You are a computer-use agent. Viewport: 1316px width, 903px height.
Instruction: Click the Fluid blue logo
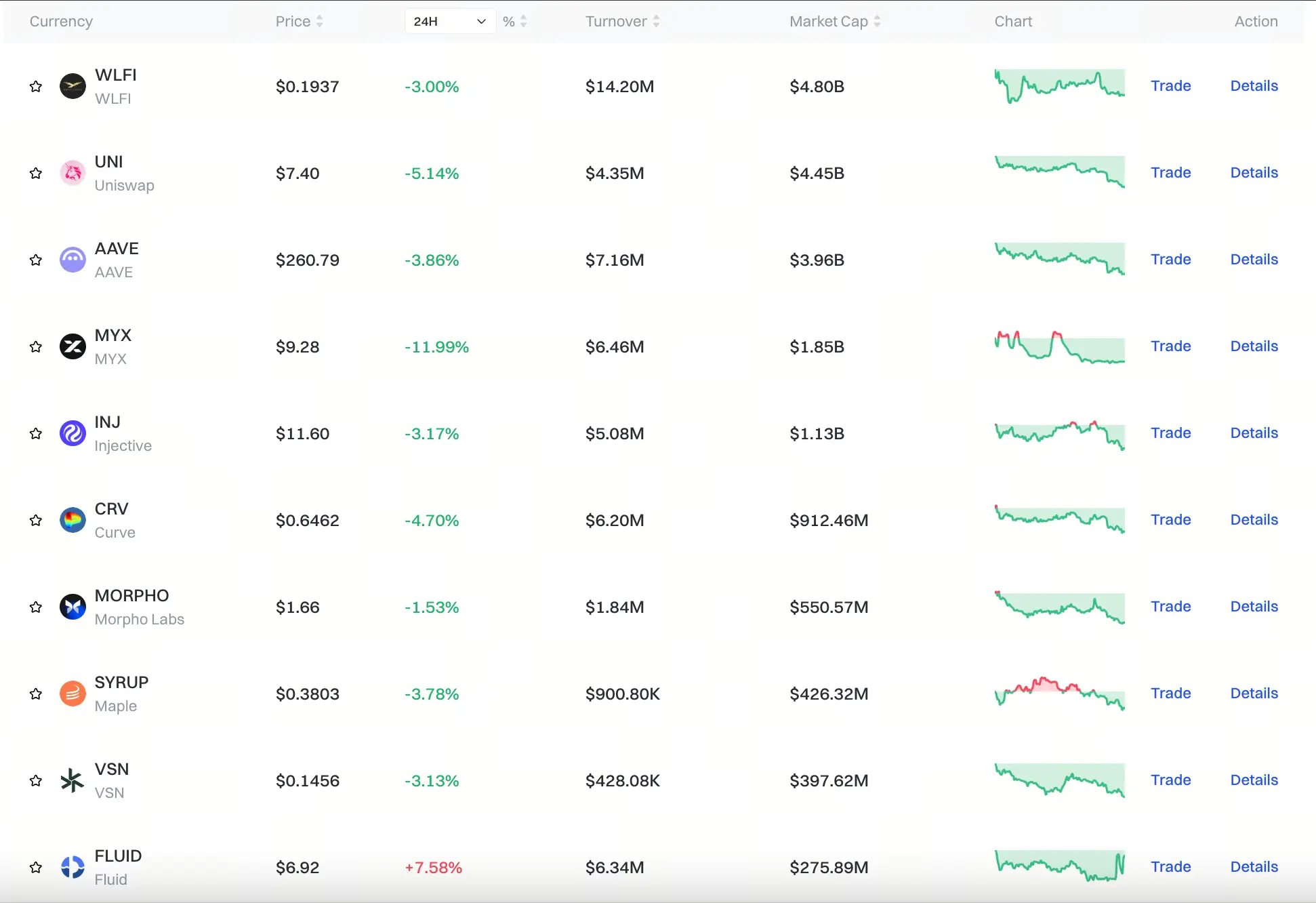tap(73, 867)
